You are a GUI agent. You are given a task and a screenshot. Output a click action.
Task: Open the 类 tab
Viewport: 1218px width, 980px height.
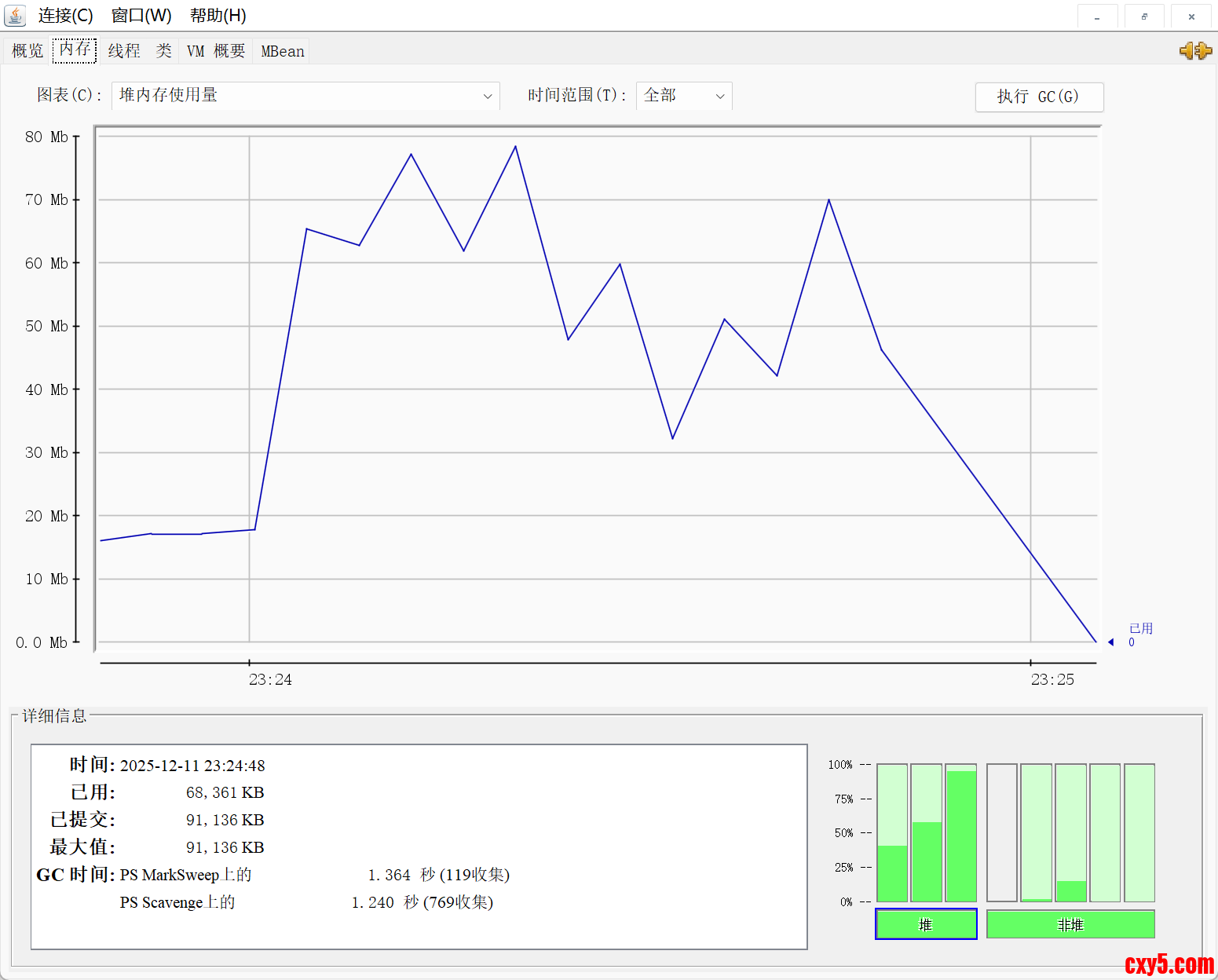pyautogui.click(x=163, y=51)
